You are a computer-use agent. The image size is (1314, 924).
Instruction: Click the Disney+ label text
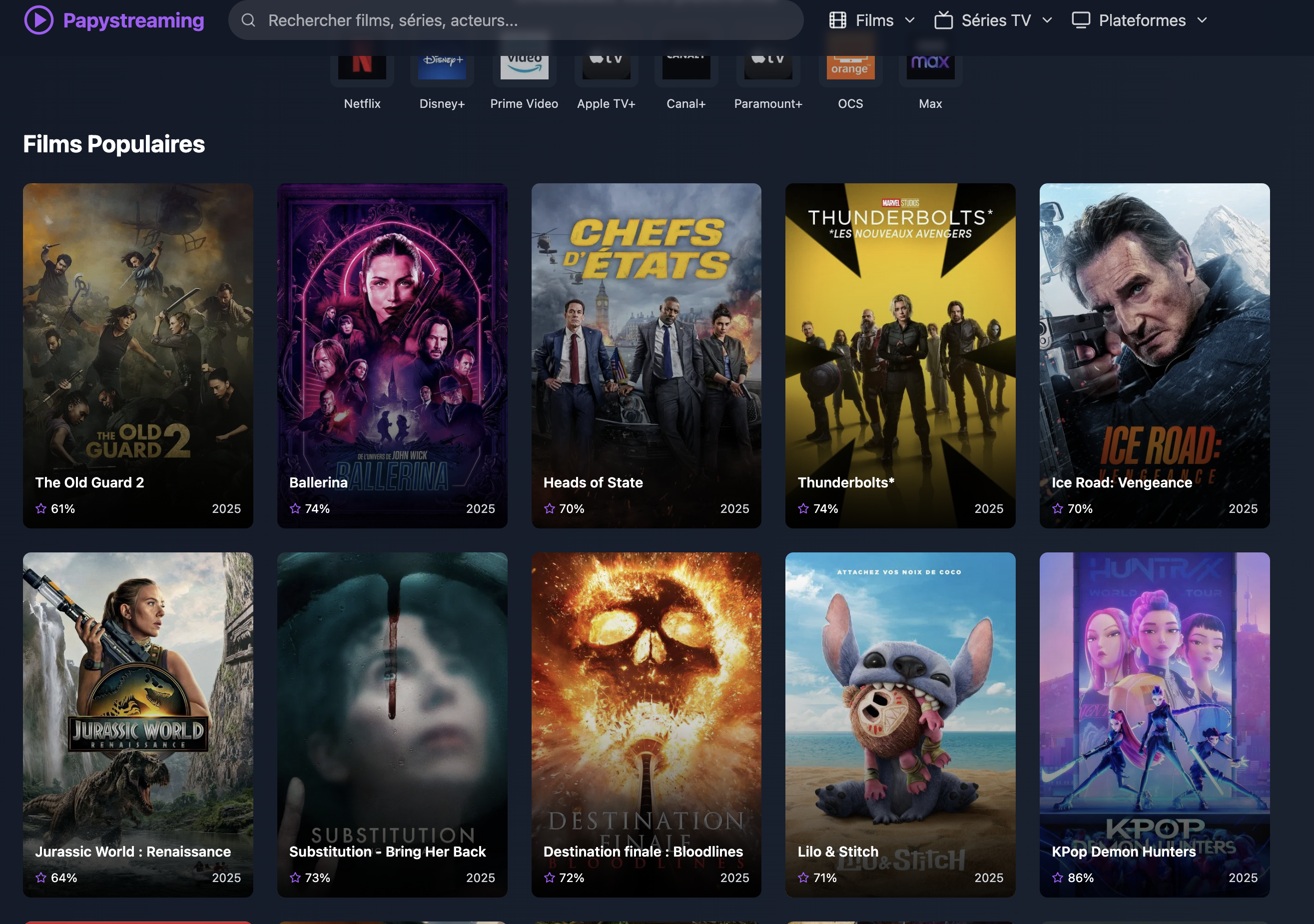coord(442,103)
